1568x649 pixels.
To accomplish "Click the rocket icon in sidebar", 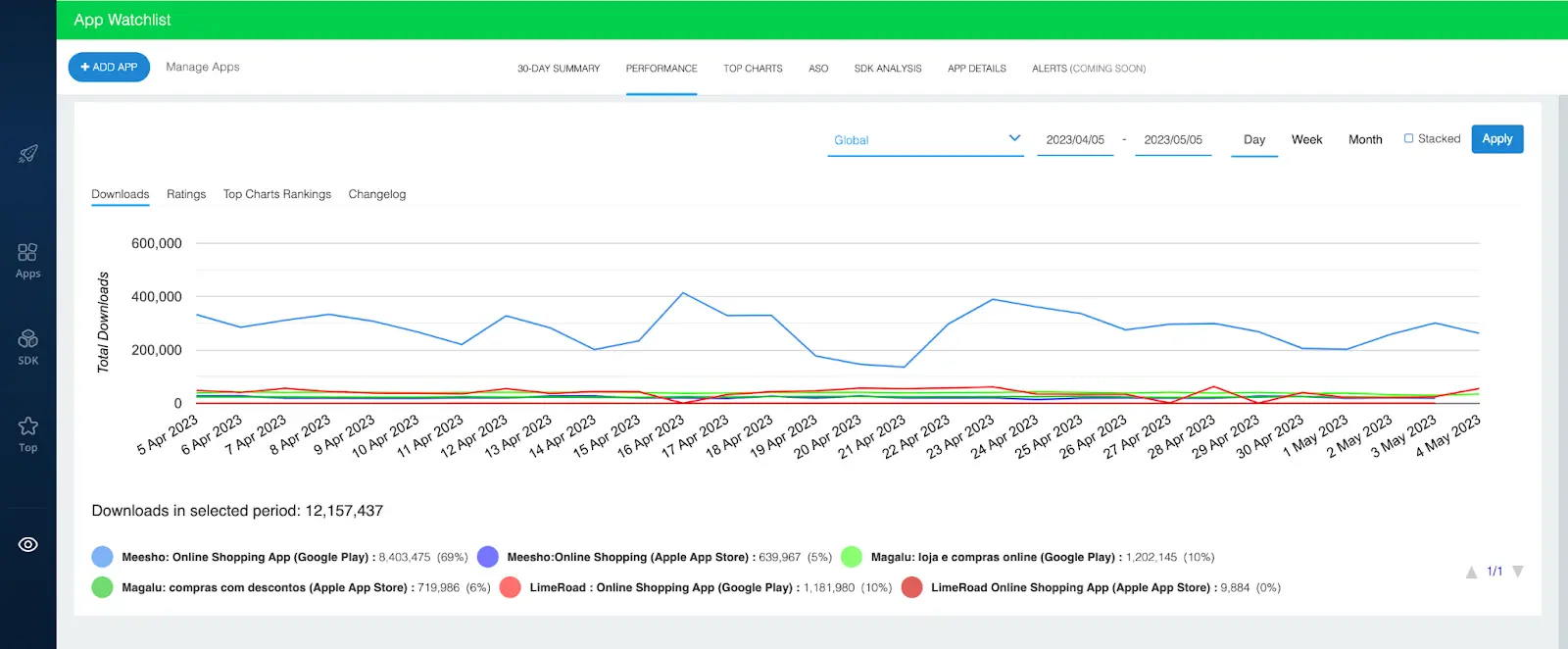I will pyautogui.click(x=28, y=154).
